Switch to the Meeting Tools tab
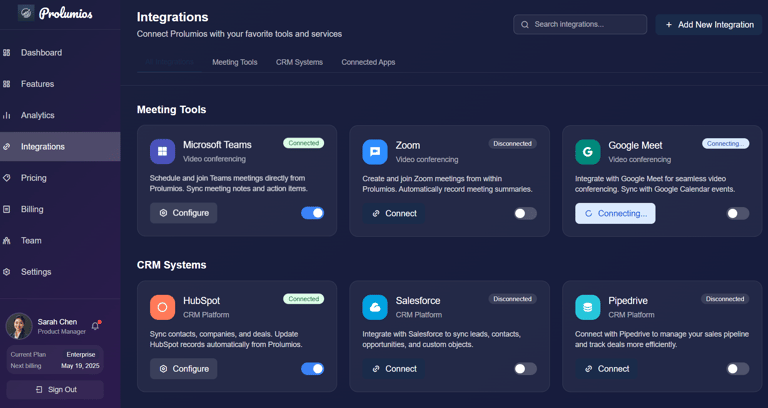This screenshot has width=768, height=408. click(235, 62)
